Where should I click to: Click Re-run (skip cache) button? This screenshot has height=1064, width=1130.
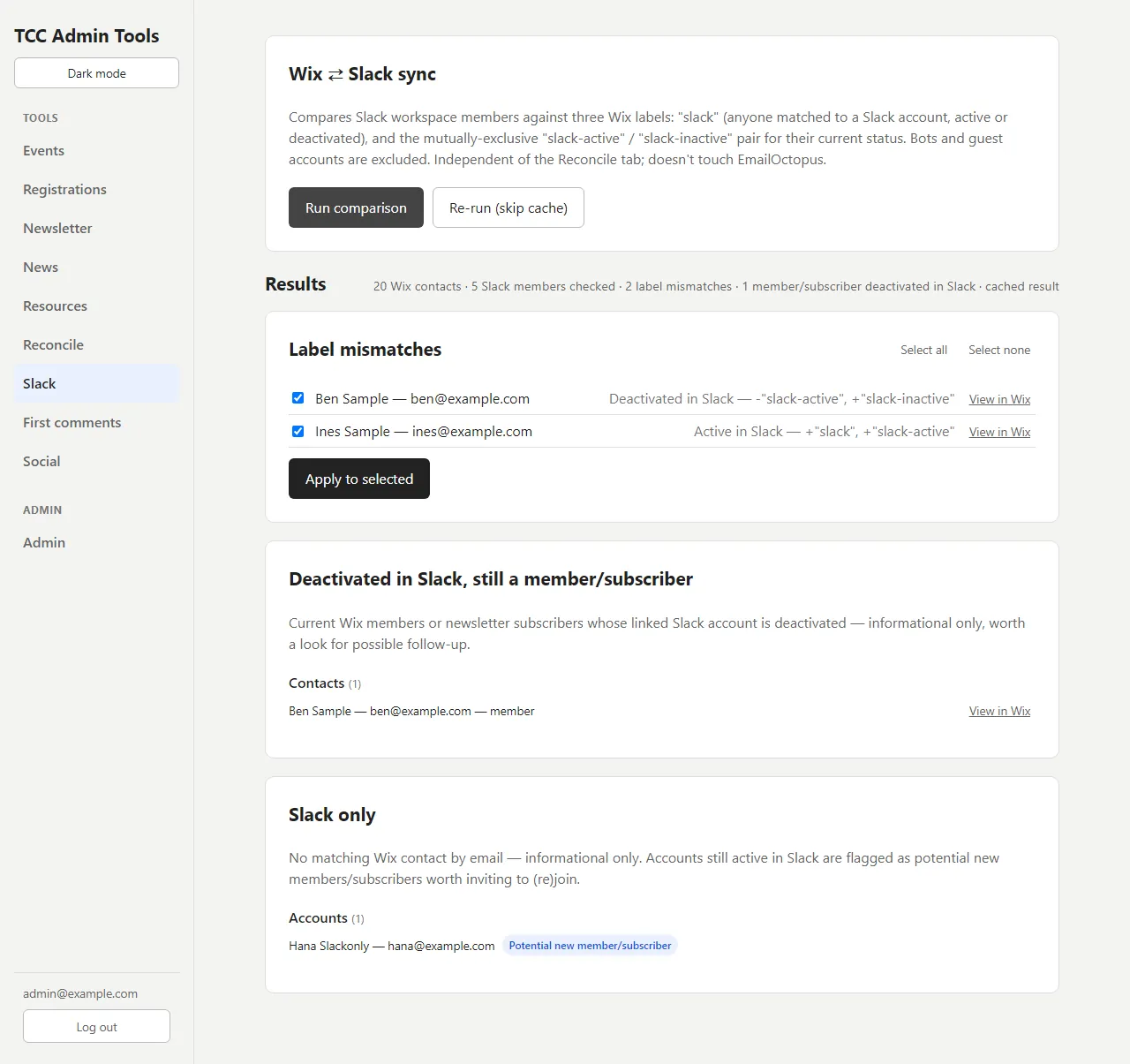tap(508, 208)
